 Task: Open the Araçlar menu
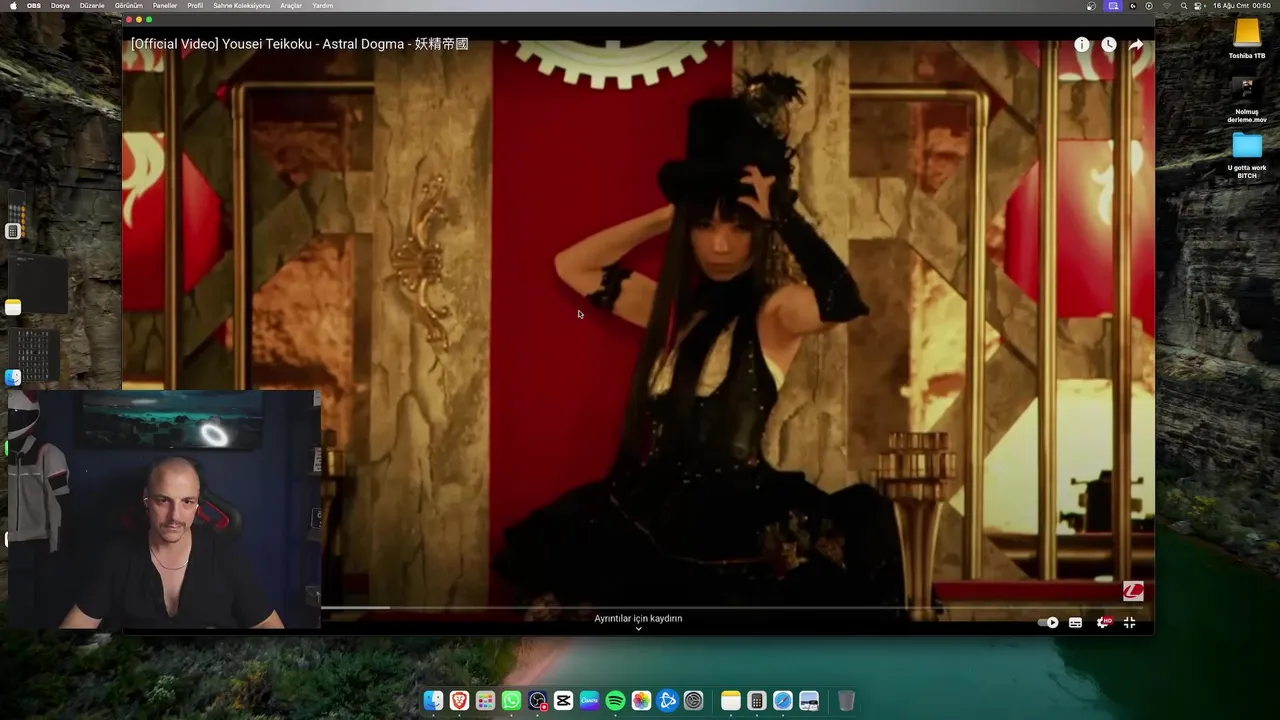click(x=291, y=6)
